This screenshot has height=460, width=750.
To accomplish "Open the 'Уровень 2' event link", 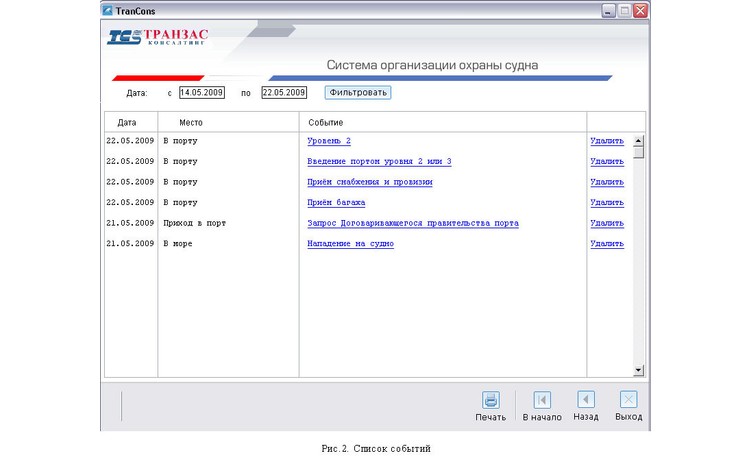I will point(329,141).
